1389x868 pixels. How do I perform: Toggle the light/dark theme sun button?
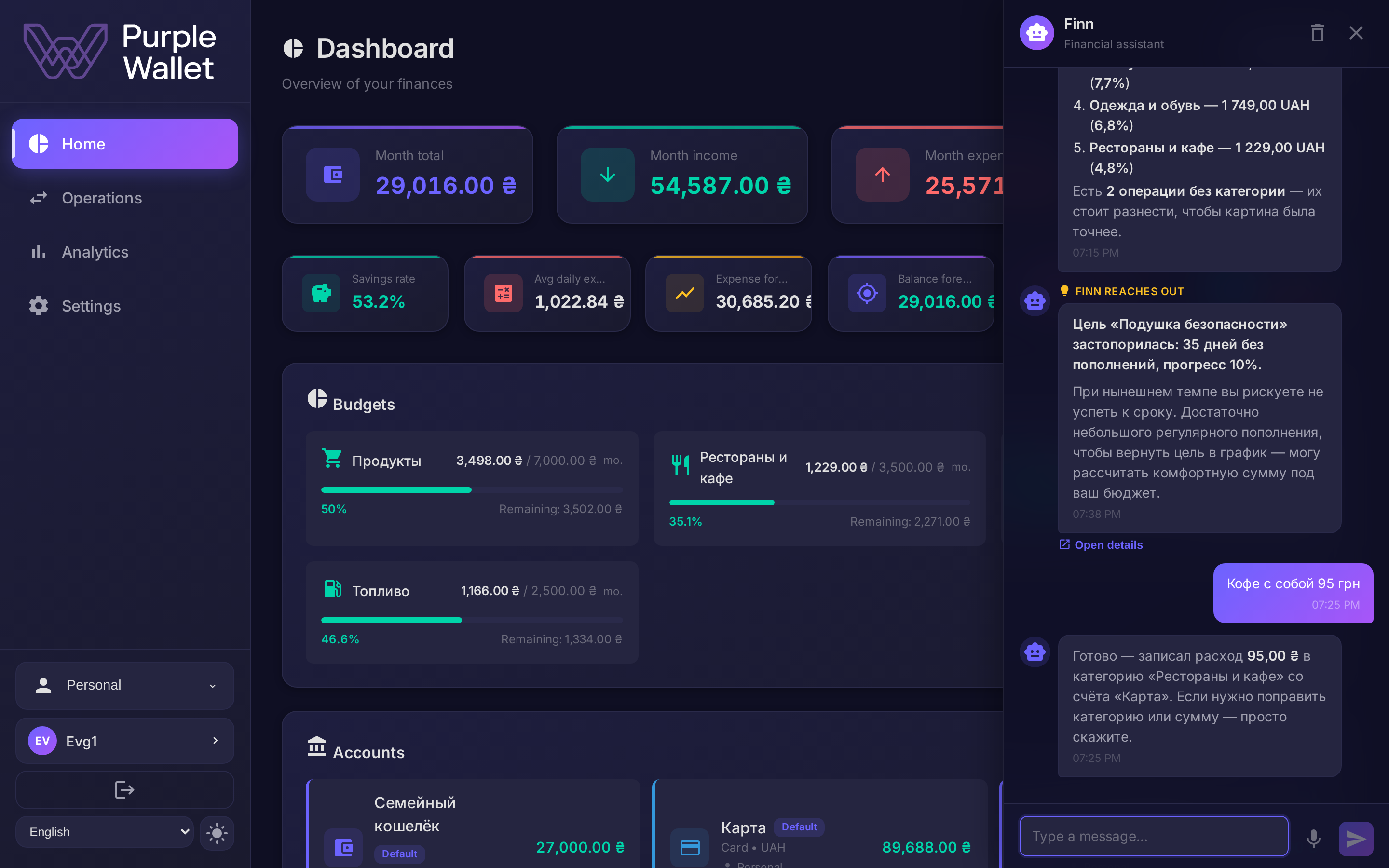coord(217,833)
